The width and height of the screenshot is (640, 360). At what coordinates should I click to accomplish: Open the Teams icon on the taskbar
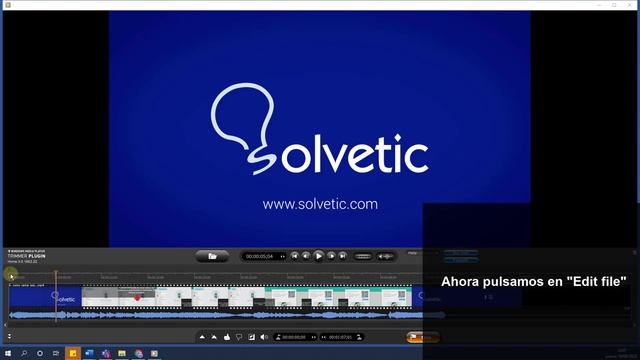(x=106, y=353)
